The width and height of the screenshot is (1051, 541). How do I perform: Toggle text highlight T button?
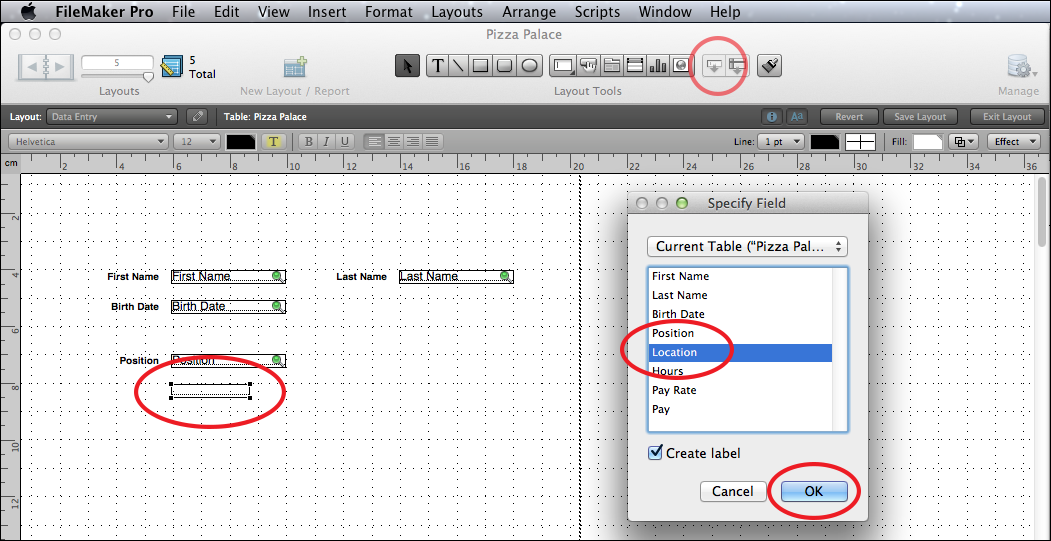pyautogui.click(x=275, y=141)
